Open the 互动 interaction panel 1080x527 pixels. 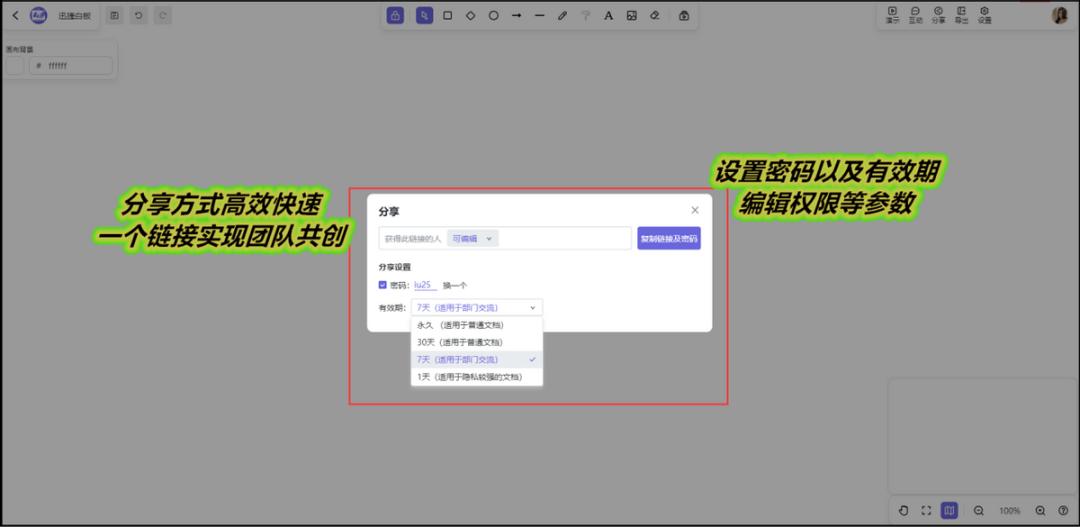point(915,15)
